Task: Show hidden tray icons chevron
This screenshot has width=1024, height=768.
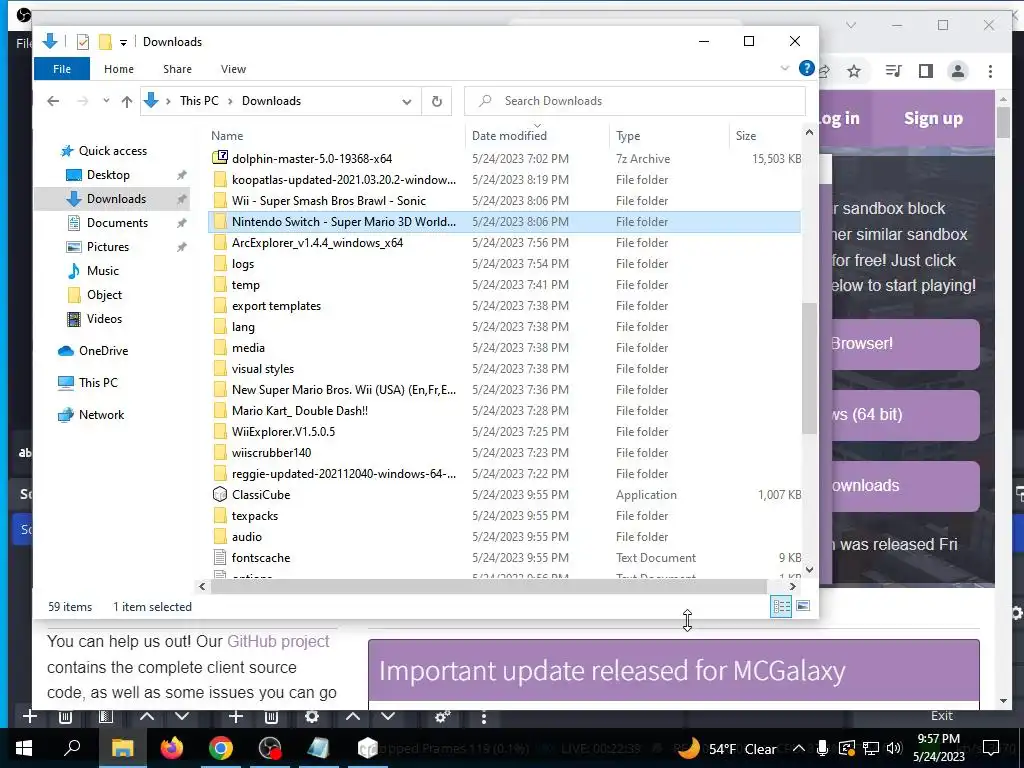Action: [x=798, y=748]
